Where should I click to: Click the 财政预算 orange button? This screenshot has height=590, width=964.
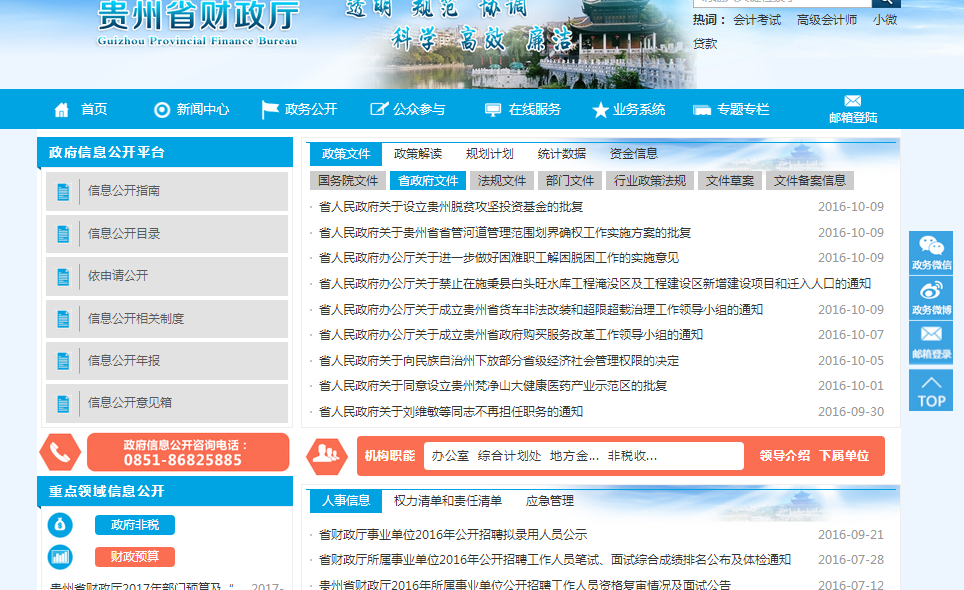(x=134, y=557)
